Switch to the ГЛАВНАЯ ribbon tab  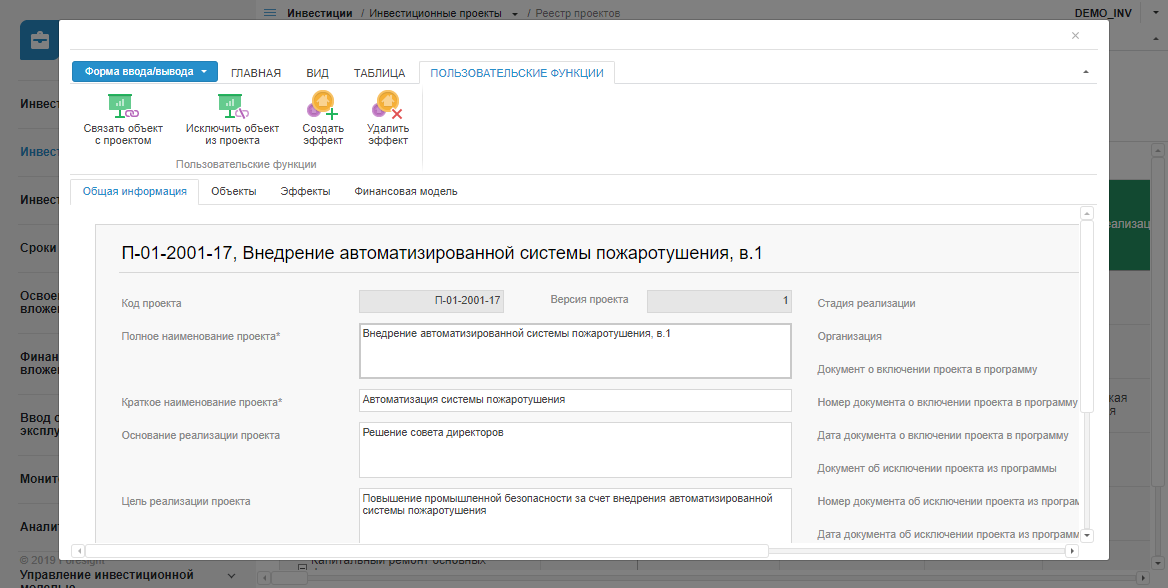point(256,73)
